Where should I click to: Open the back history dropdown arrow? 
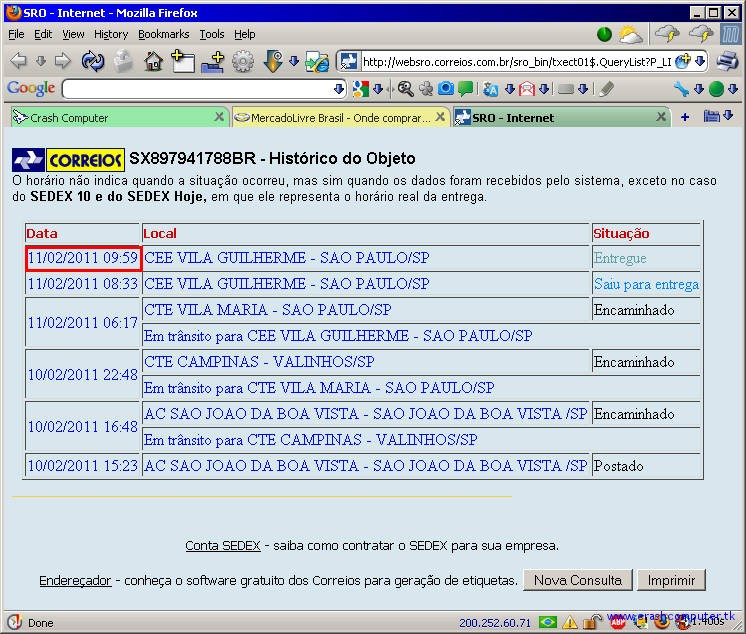[x=41, y=61]
